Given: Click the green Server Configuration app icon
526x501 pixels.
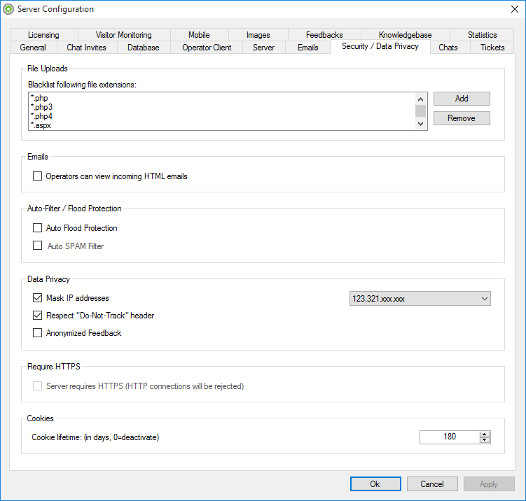Looking at the screenshot, I should (8, 9).
